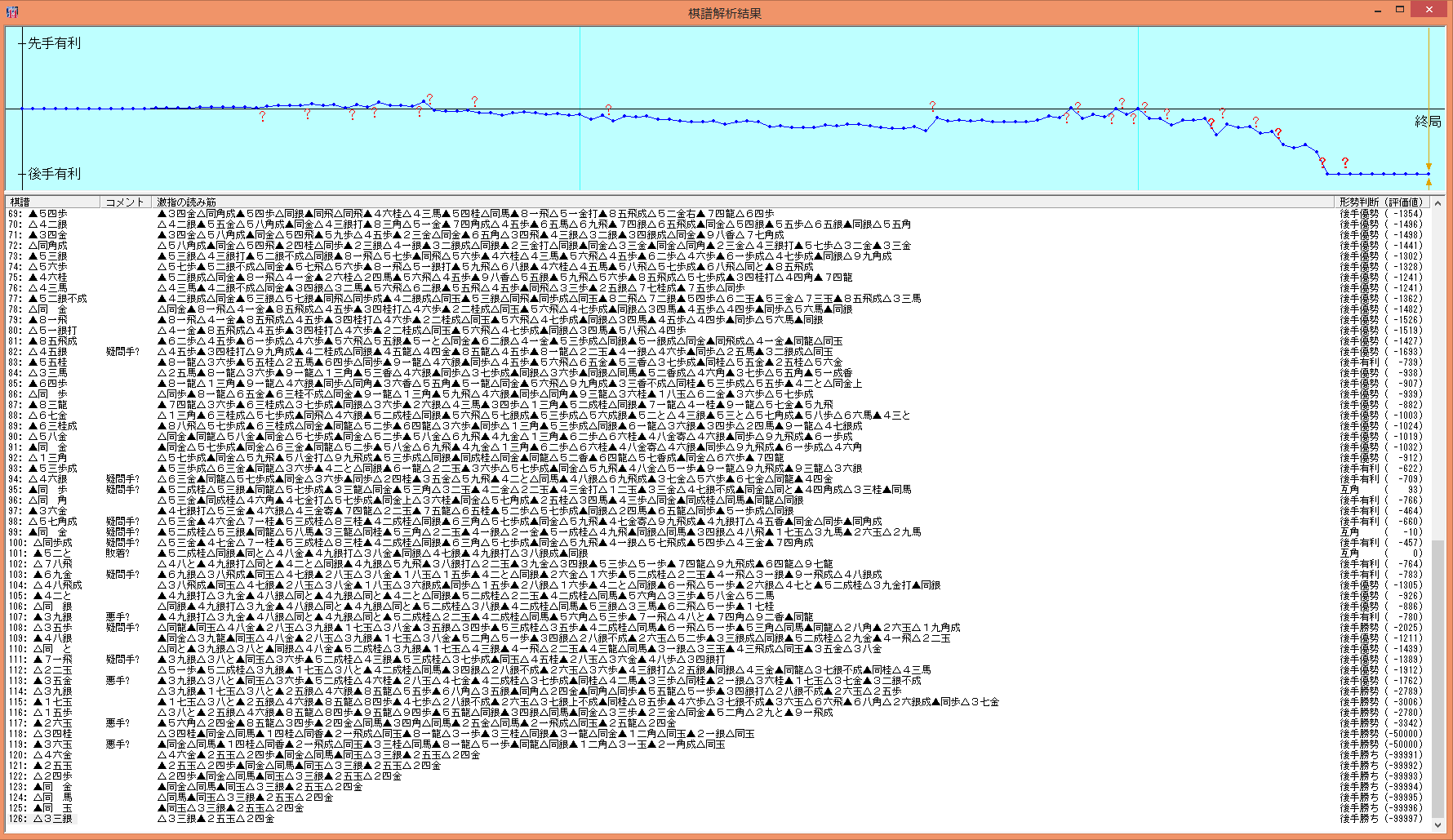
Task: Click the rightmost red question mark on graph
Action: click(1345, 162)
